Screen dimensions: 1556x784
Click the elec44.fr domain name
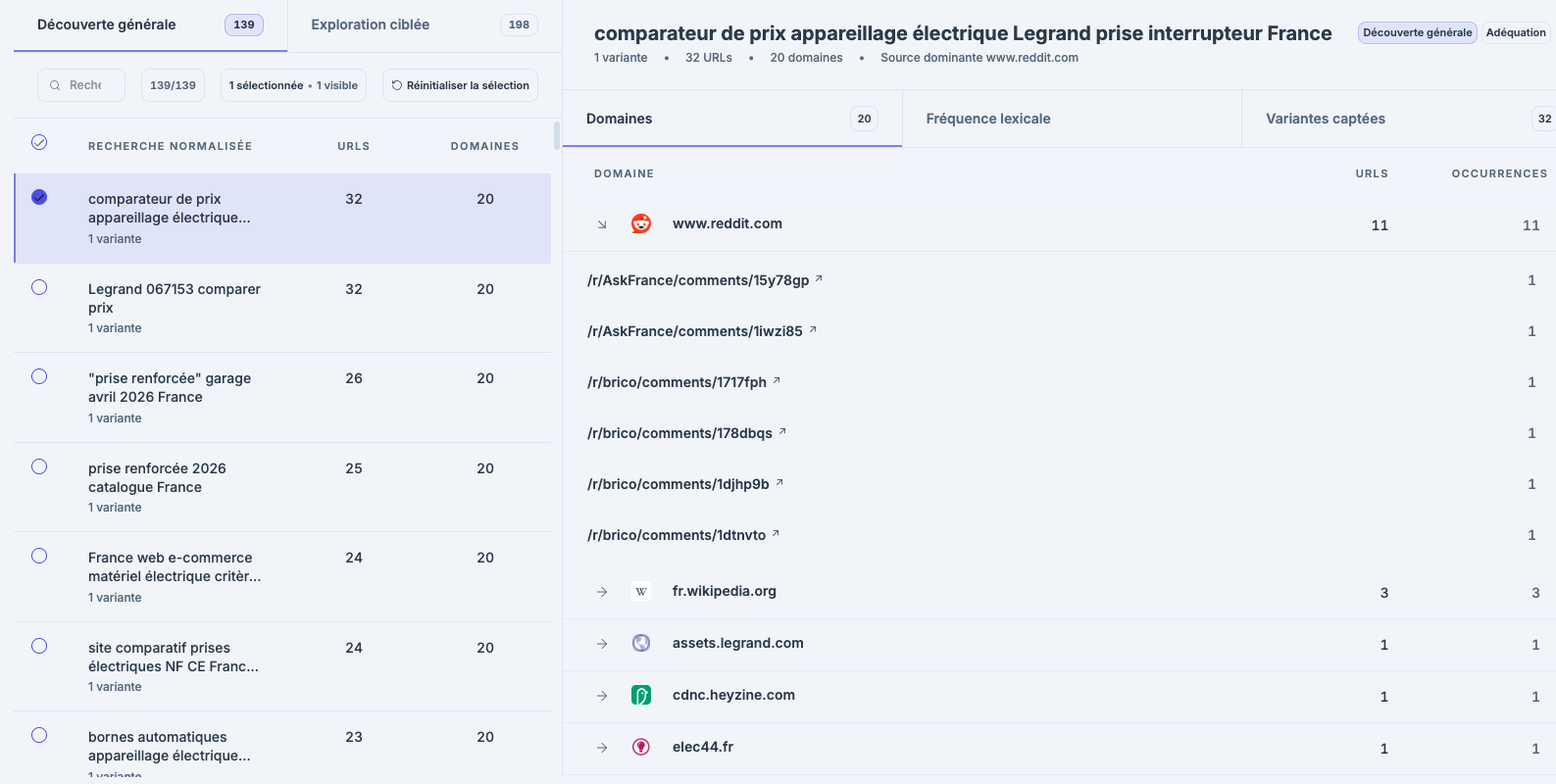(x=703, y=747)
